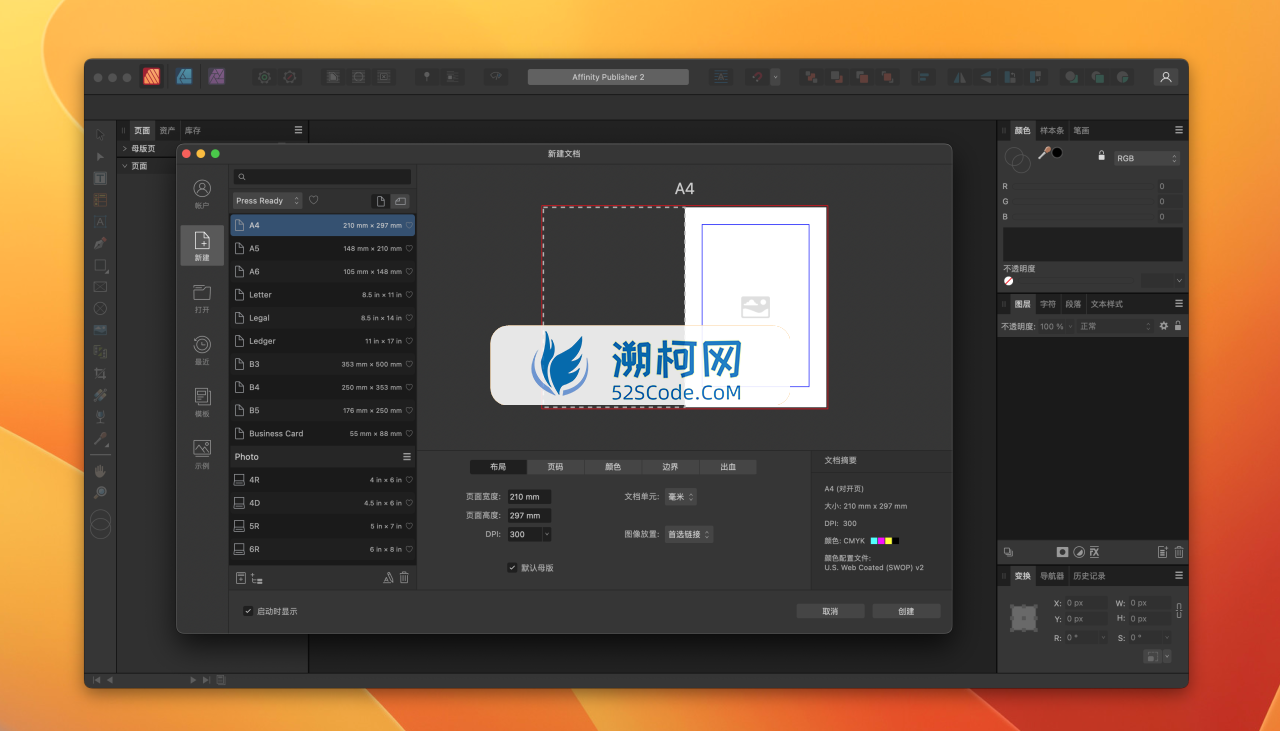1280x731 pixels.
Task: Select the Letter preset row
Action: (x=322, y=295)
